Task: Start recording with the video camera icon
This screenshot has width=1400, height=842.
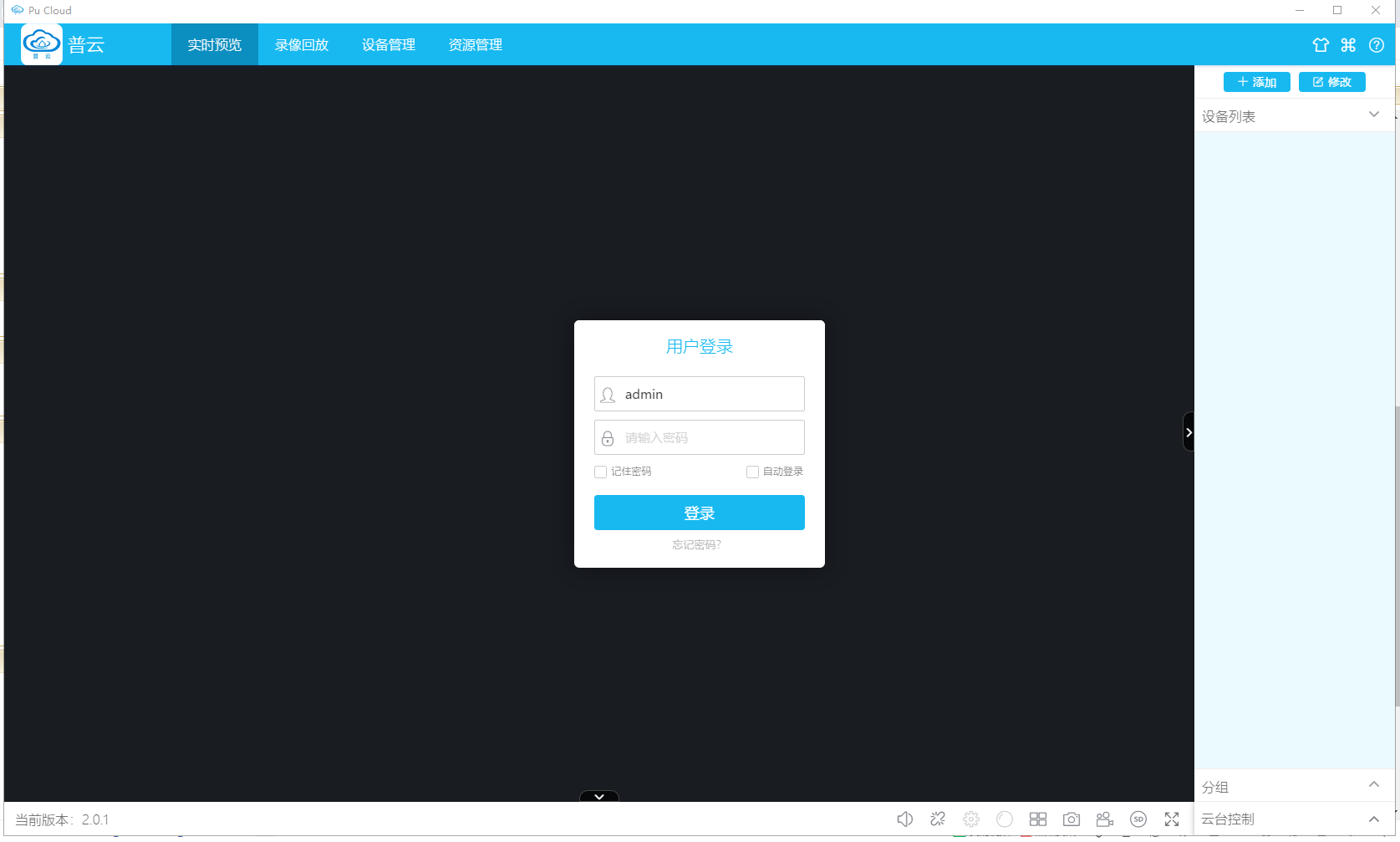Action: (1105, 819)
